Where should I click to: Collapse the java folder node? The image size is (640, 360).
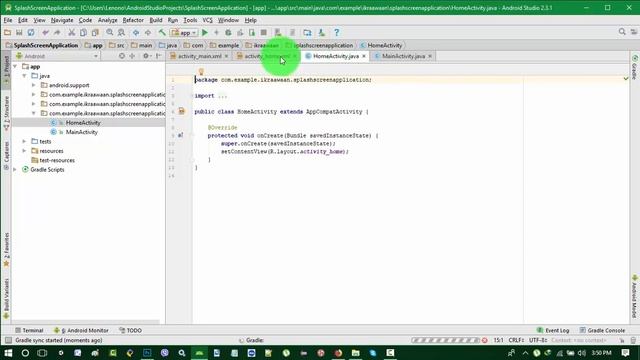pos(24,76)
